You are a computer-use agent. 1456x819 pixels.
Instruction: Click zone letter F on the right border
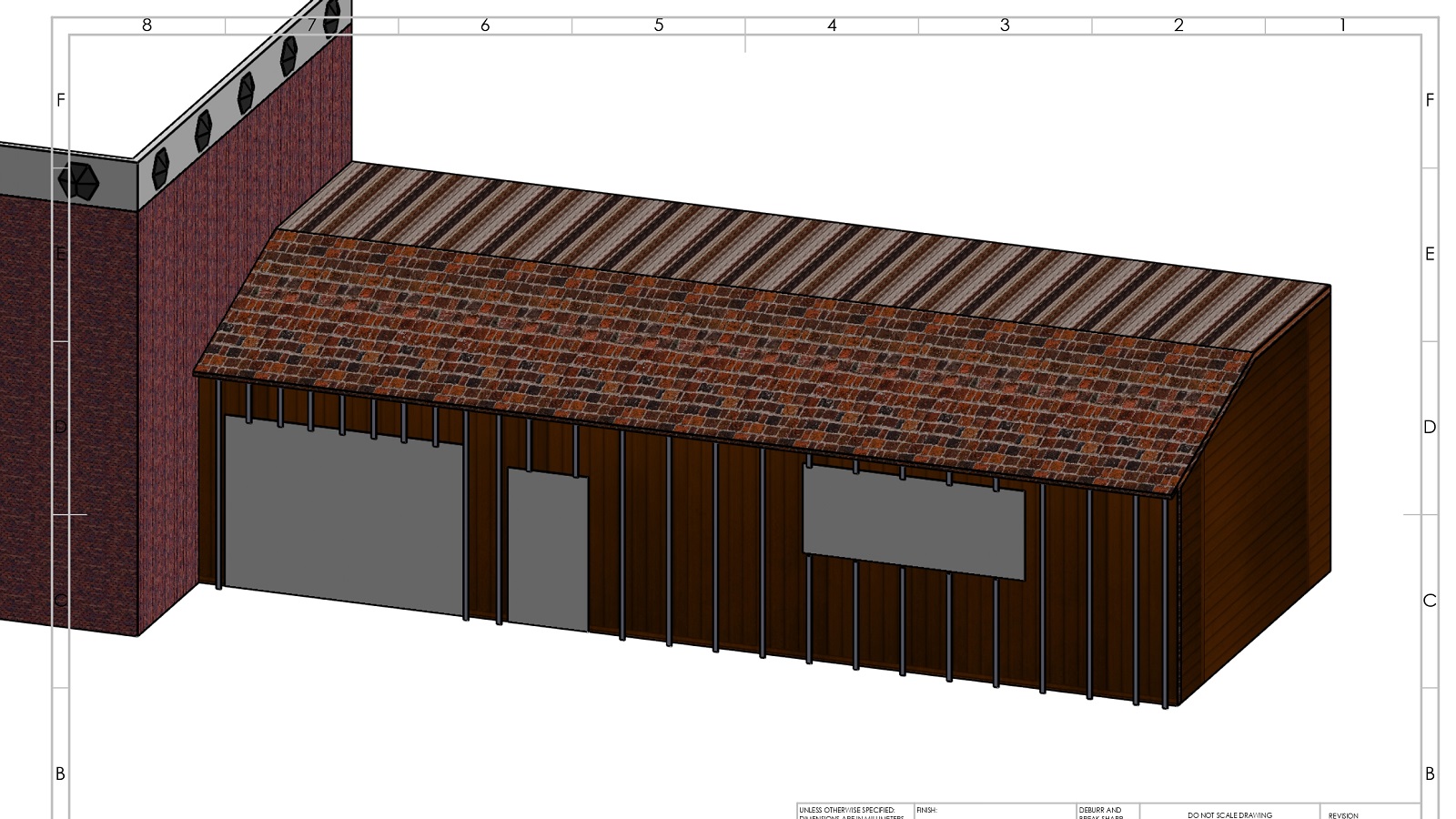pyautogui.click(x=1430, y=100)
